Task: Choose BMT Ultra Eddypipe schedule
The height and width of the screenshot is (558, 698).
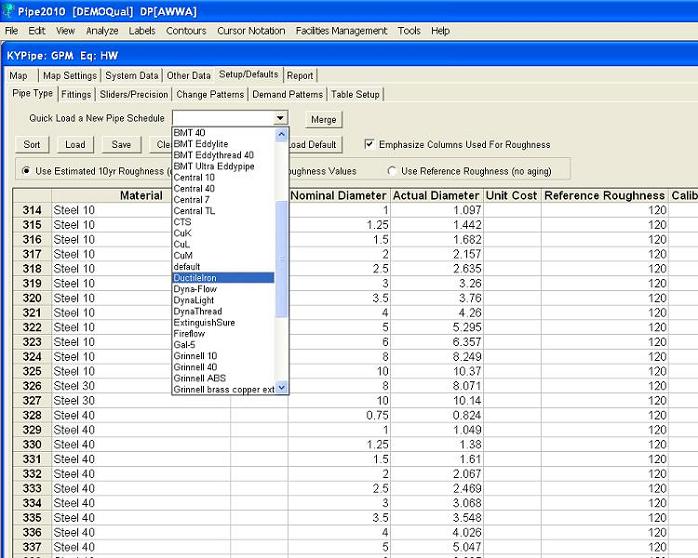Action: click(223, 166)
